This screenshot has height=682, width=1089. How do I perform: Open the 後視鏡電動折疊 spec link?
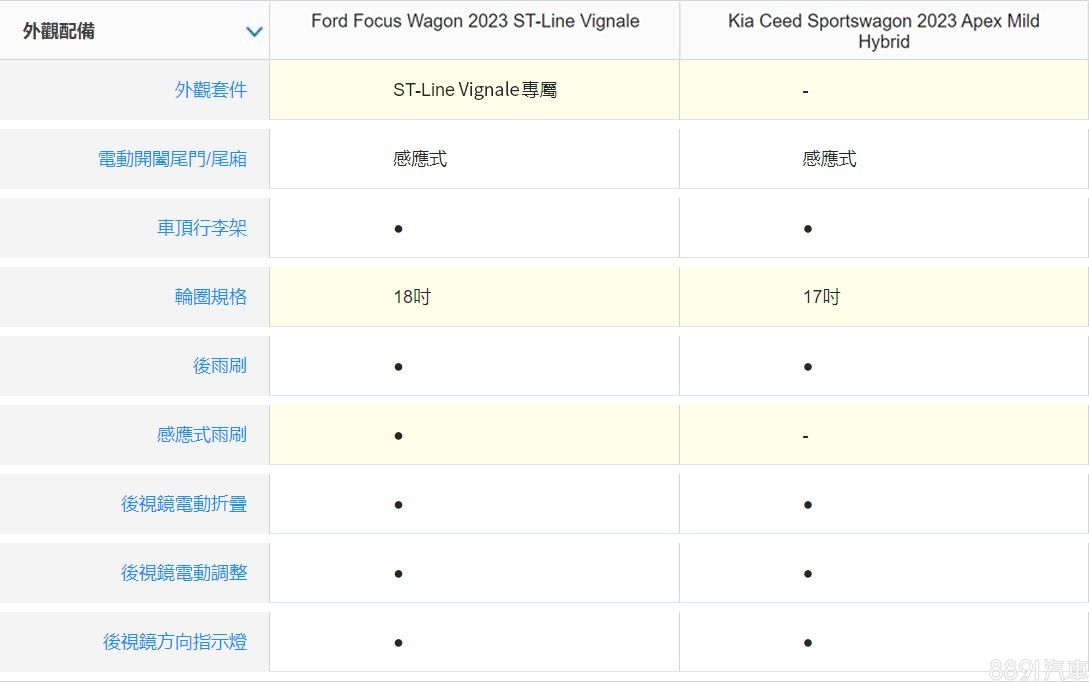(183, 504)
